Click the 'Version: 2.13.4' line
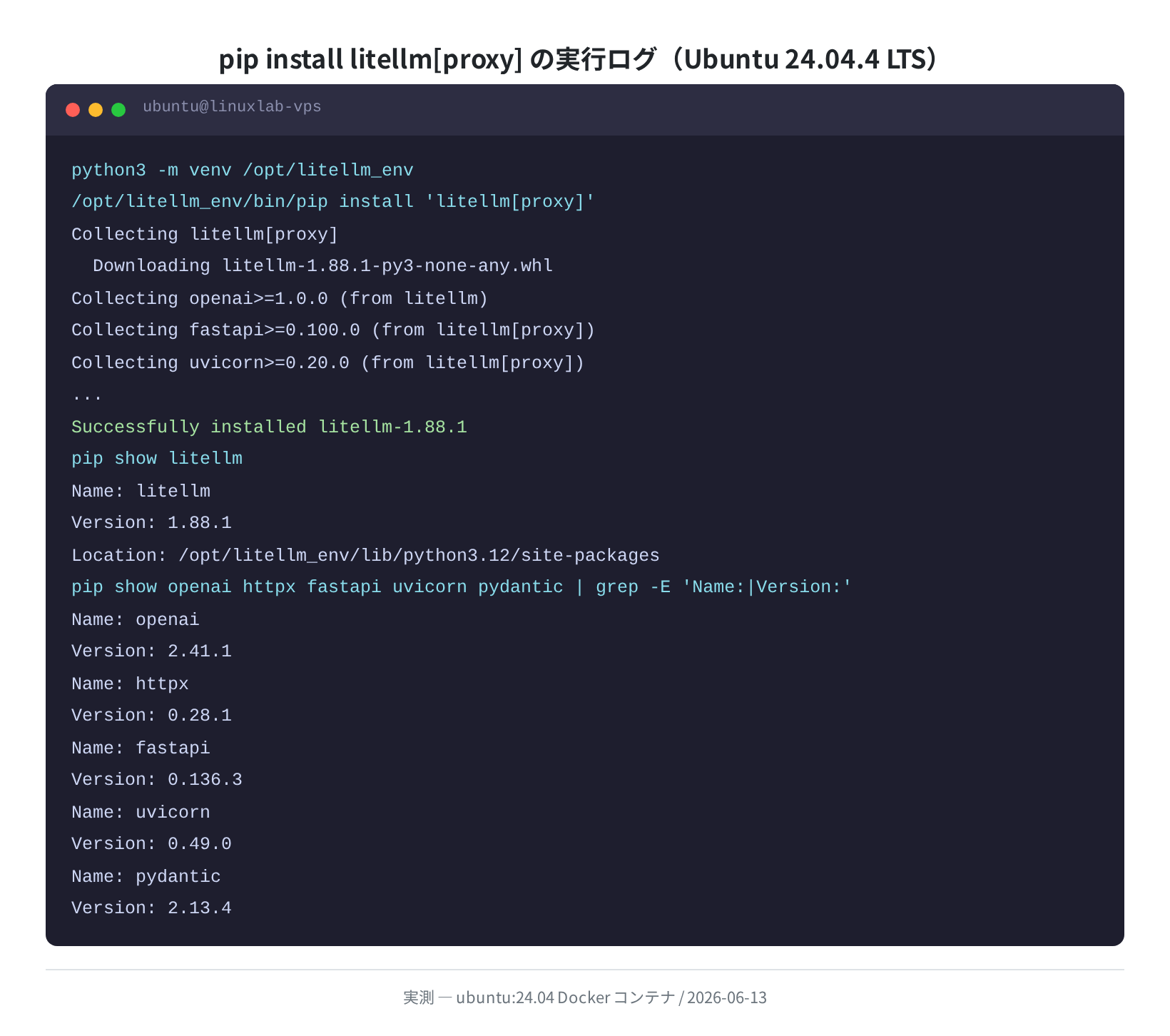This screenshot has height=1036, width=1170. click(x=151, y=908)
